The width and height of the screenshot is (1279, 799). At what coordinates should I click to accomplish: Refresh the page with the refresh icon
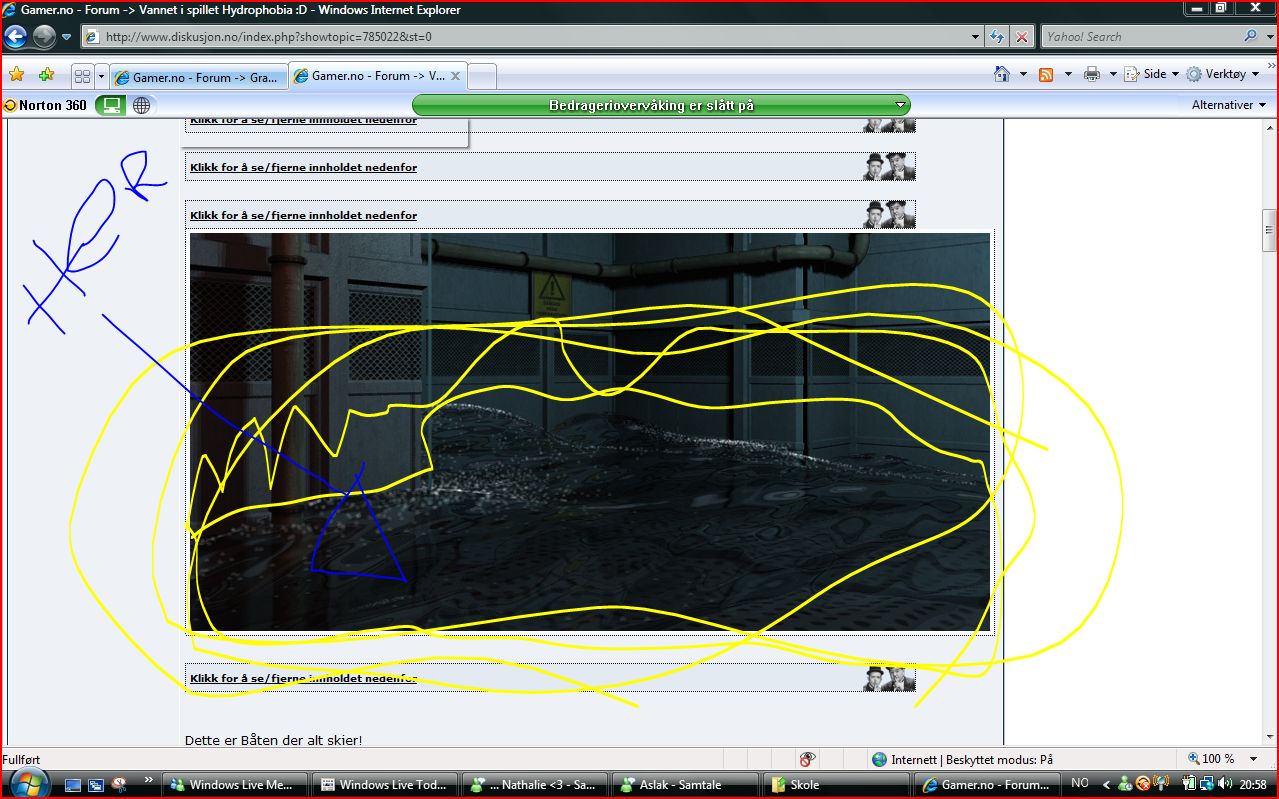click(x=997, y=37)
